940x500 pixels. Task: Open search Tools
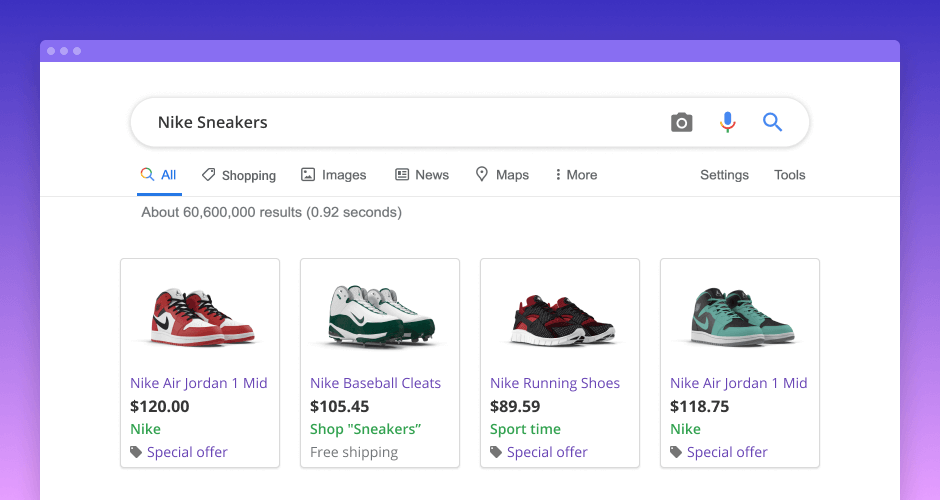coord(790,175)
